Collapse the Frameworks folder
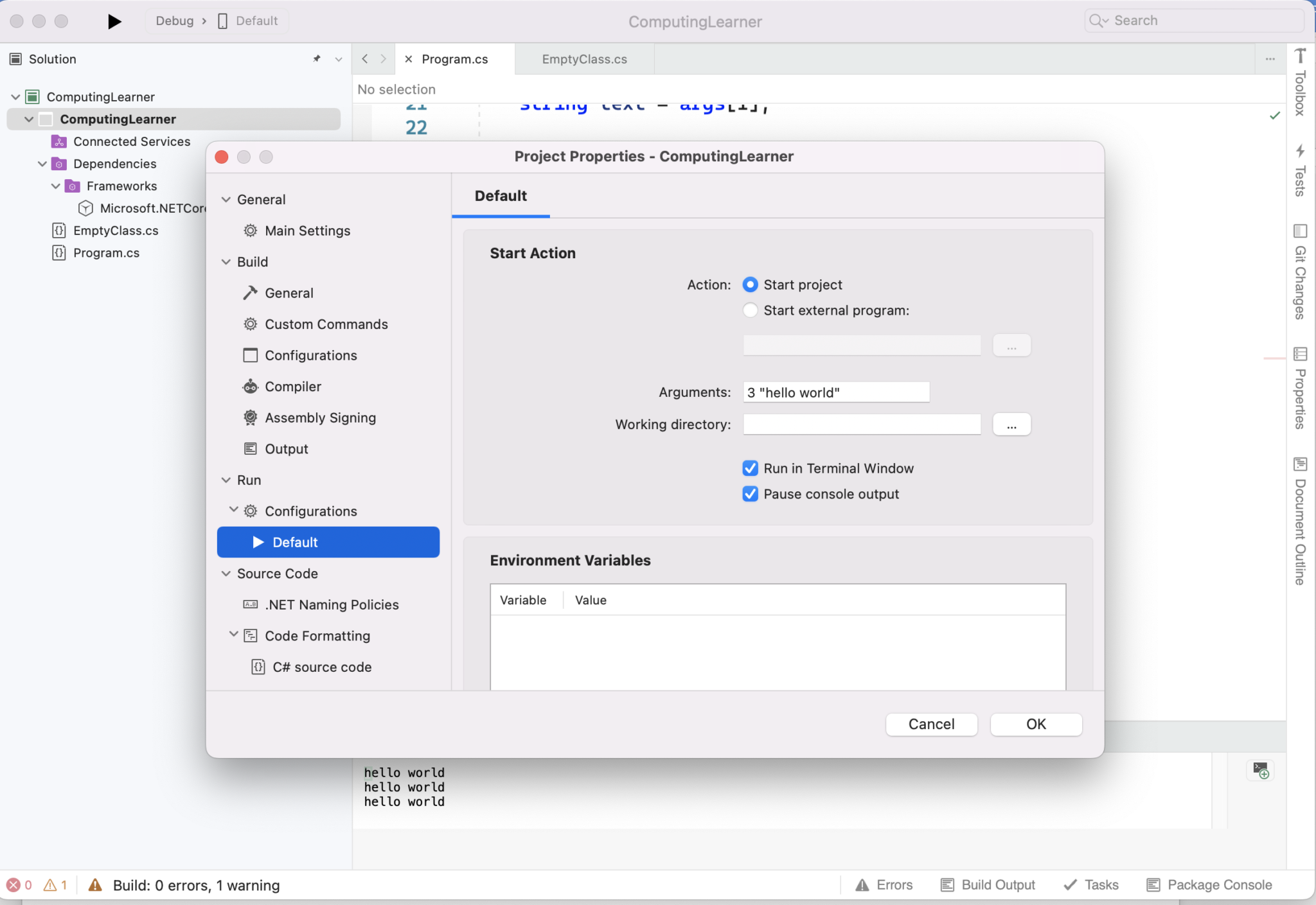This screenshot has width=1316, height=905. [56, 186]
